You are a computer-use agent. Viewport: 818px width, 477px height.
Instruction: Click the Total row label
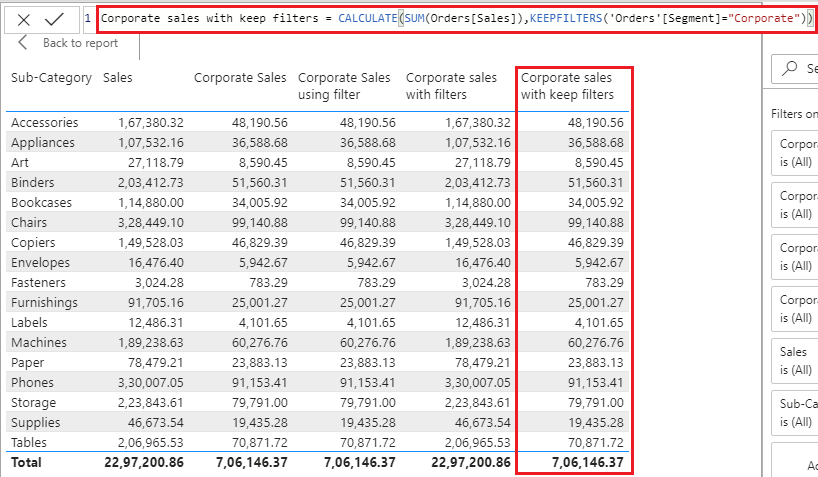pyautogui.click(x=28, y=463)
